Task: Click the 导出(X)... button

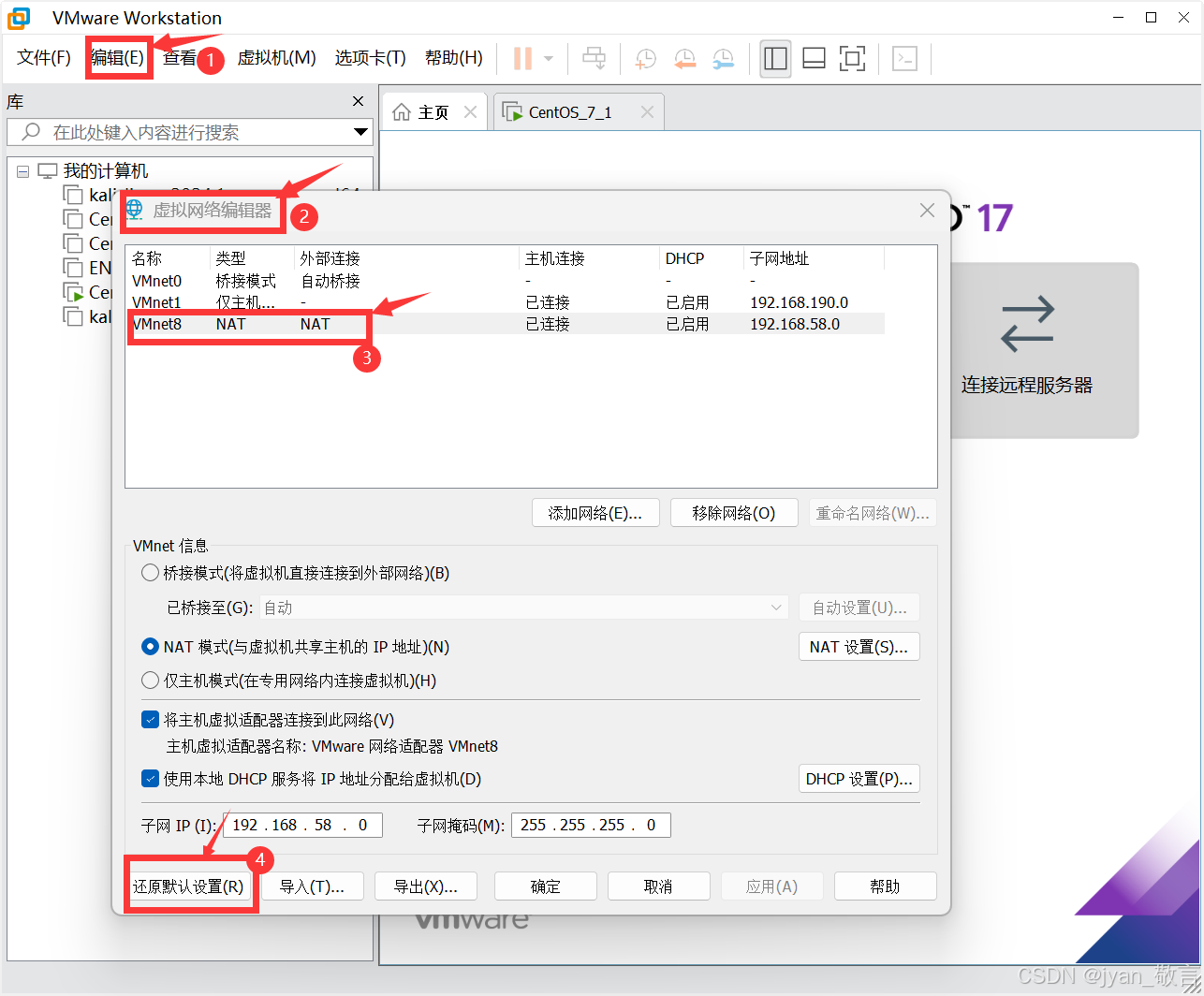Action: tap(426, 886)
